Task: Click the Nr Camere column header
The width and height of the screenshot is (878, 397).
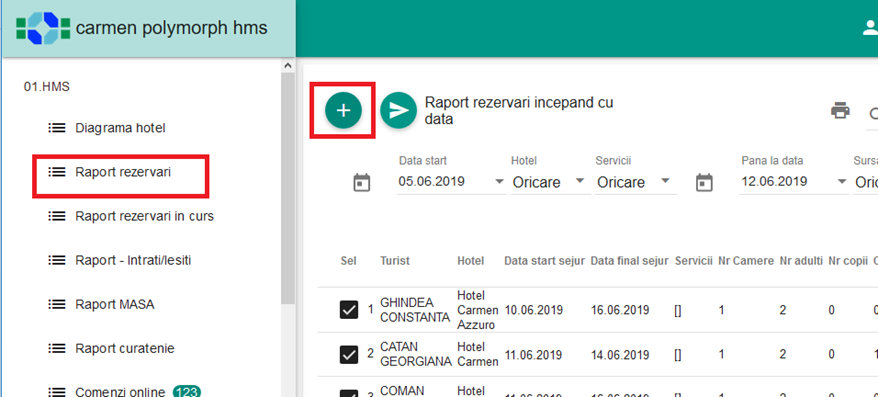Action: pyautogui.click(x=746, y=261)
